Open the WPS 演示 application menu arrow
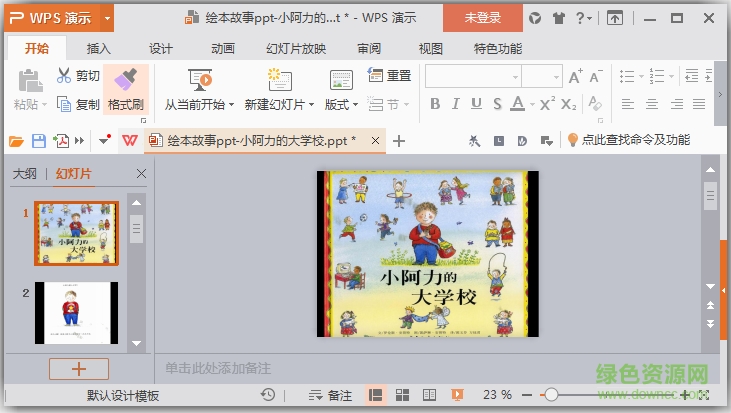This screenshot has width=731, height=413. [107, 19]
